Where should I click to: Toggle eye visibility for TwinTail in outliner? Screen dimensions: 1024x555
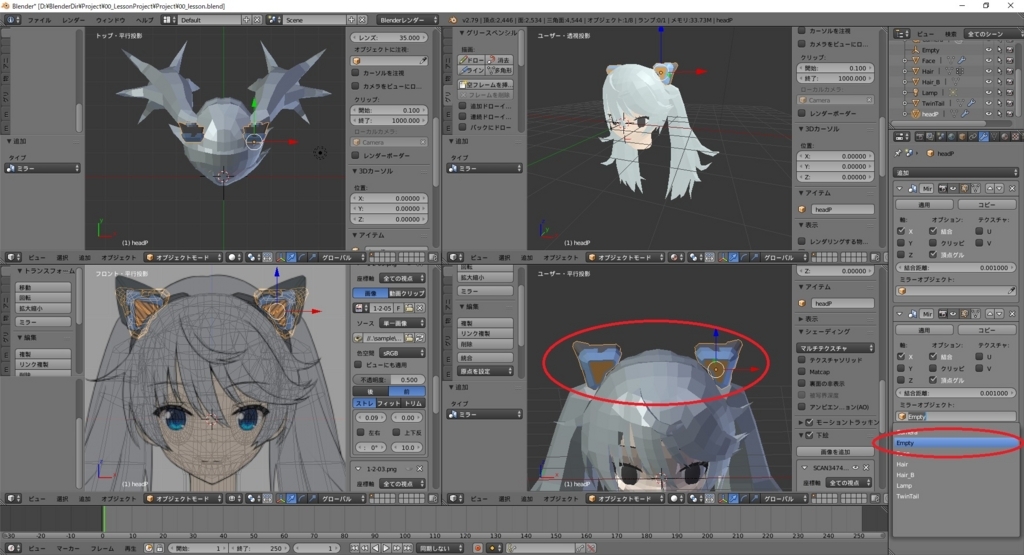point(988,103)
